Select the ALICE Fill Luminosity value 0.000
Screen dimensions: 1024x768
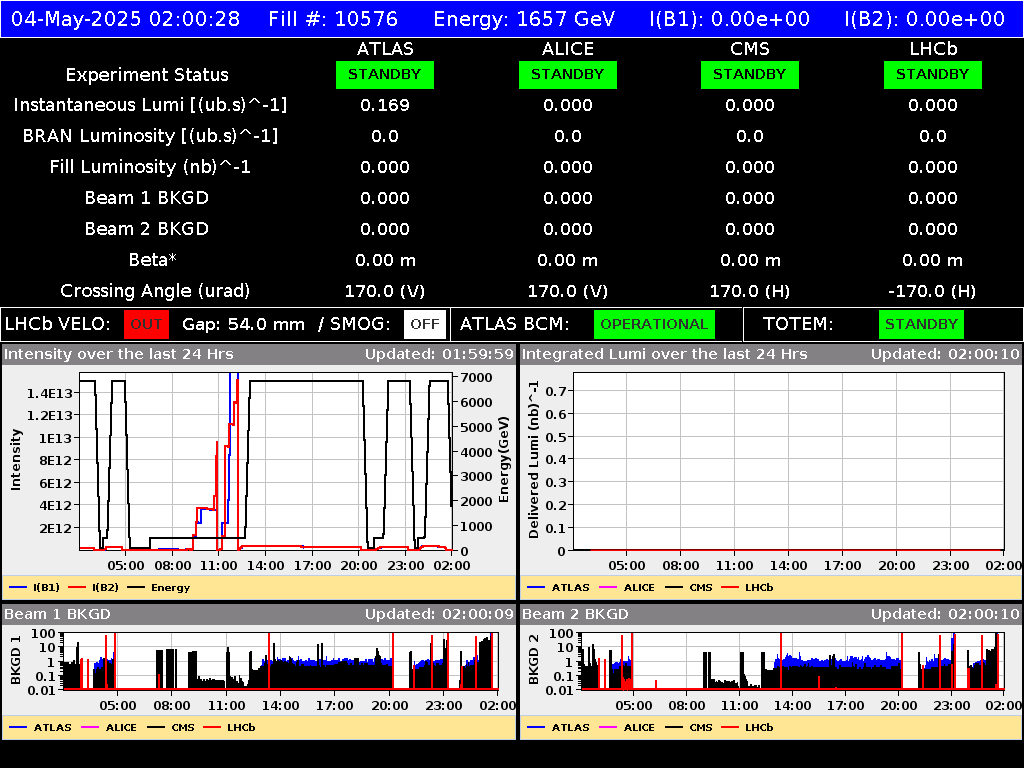(568, 167)
